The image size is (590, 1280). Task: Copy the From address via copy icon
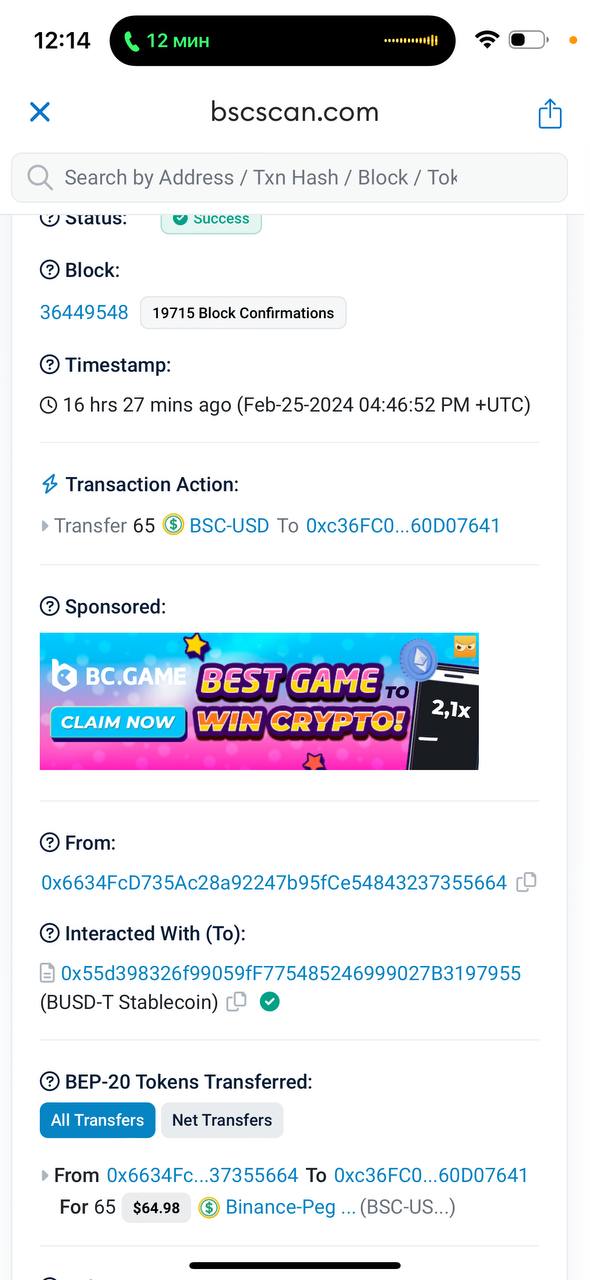pyautogui.click(x=526, y=882)
